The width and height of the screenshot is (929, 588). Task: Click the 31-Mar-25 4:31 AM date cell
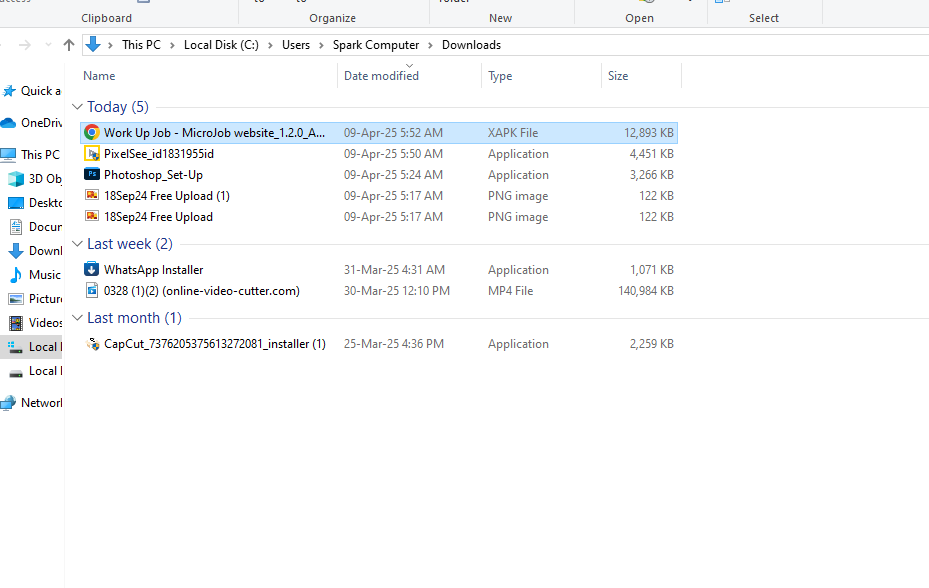[x=394, y=270]
